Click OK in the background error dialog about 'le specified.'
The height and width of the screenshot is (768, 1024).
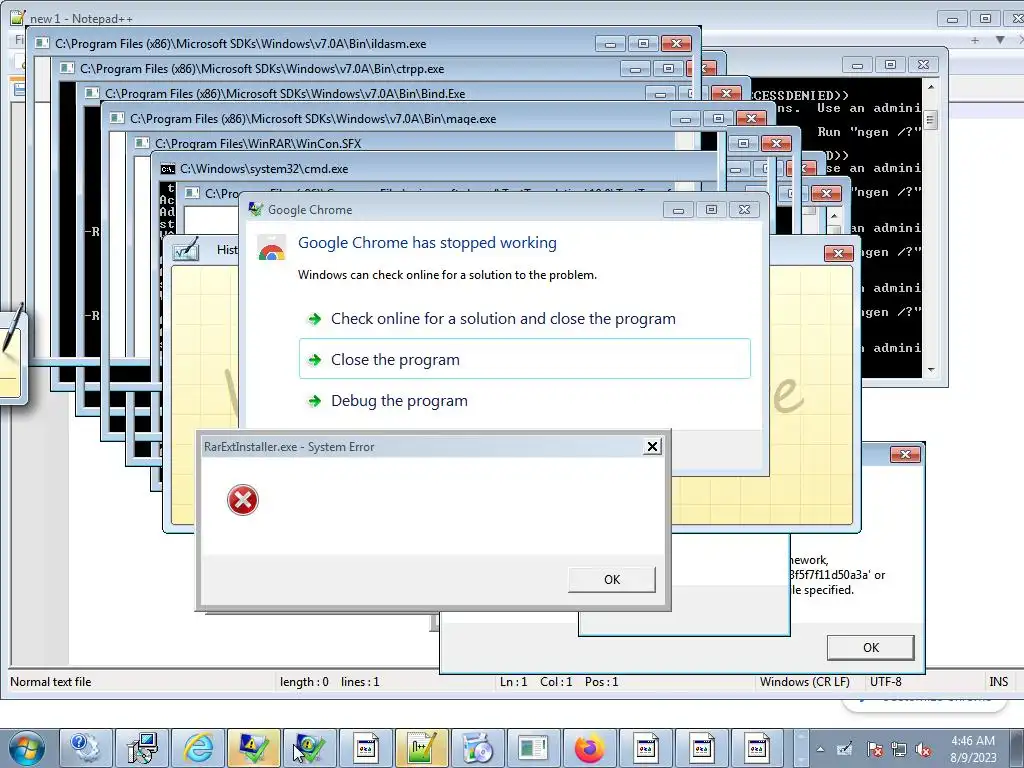871,647
